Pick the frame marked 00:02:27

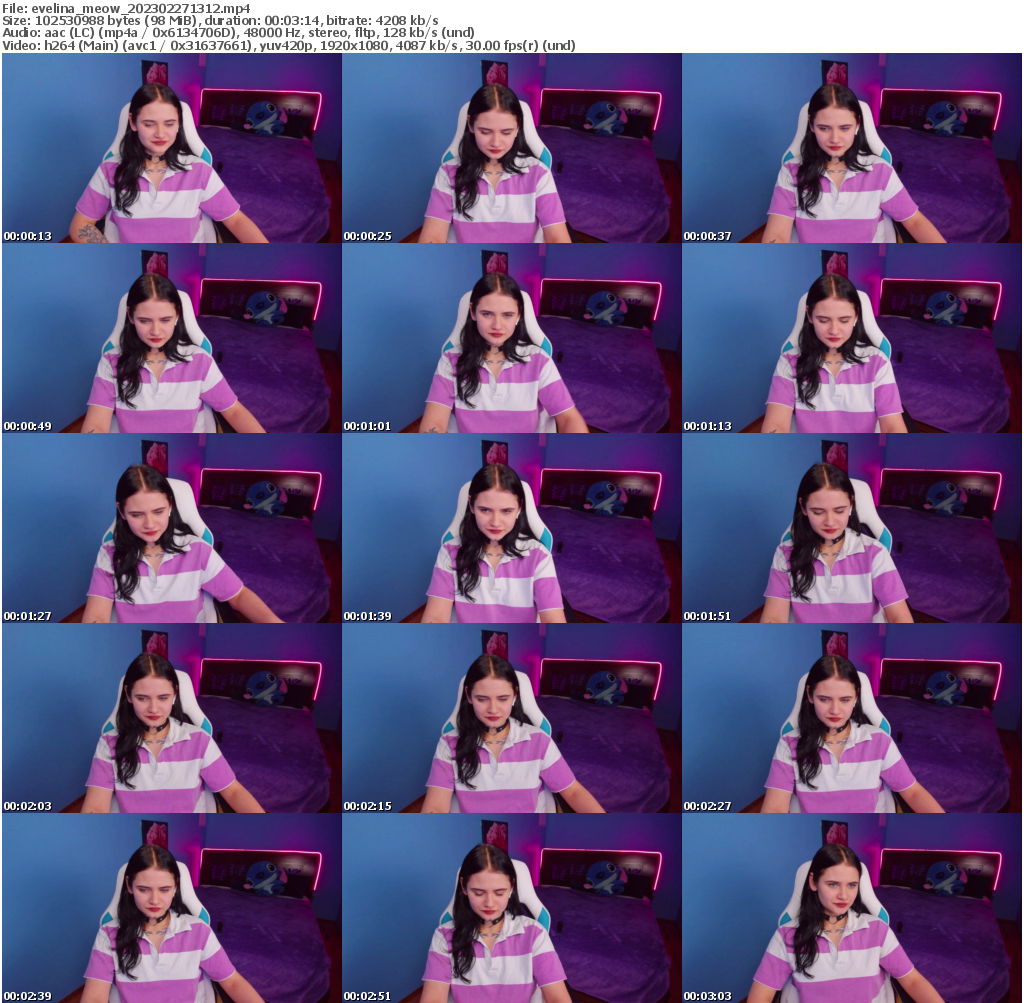point(851,718)
